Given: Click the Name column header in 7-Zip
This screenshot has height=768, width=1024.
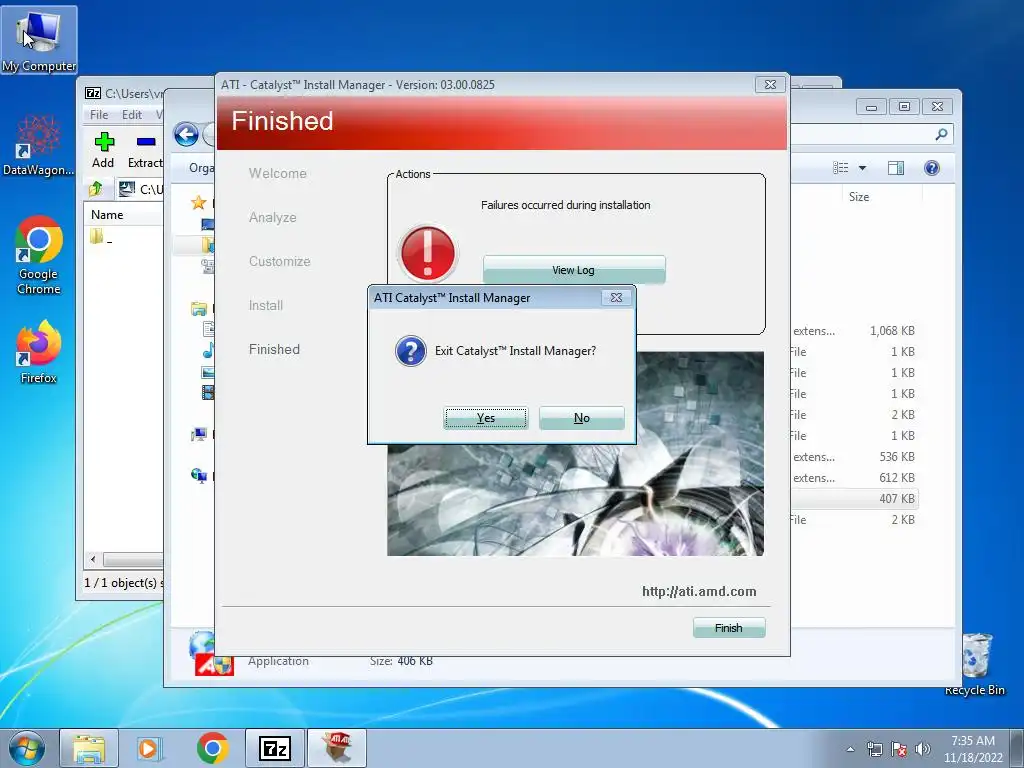Looking at the screenshot, I should pos(107,215).
